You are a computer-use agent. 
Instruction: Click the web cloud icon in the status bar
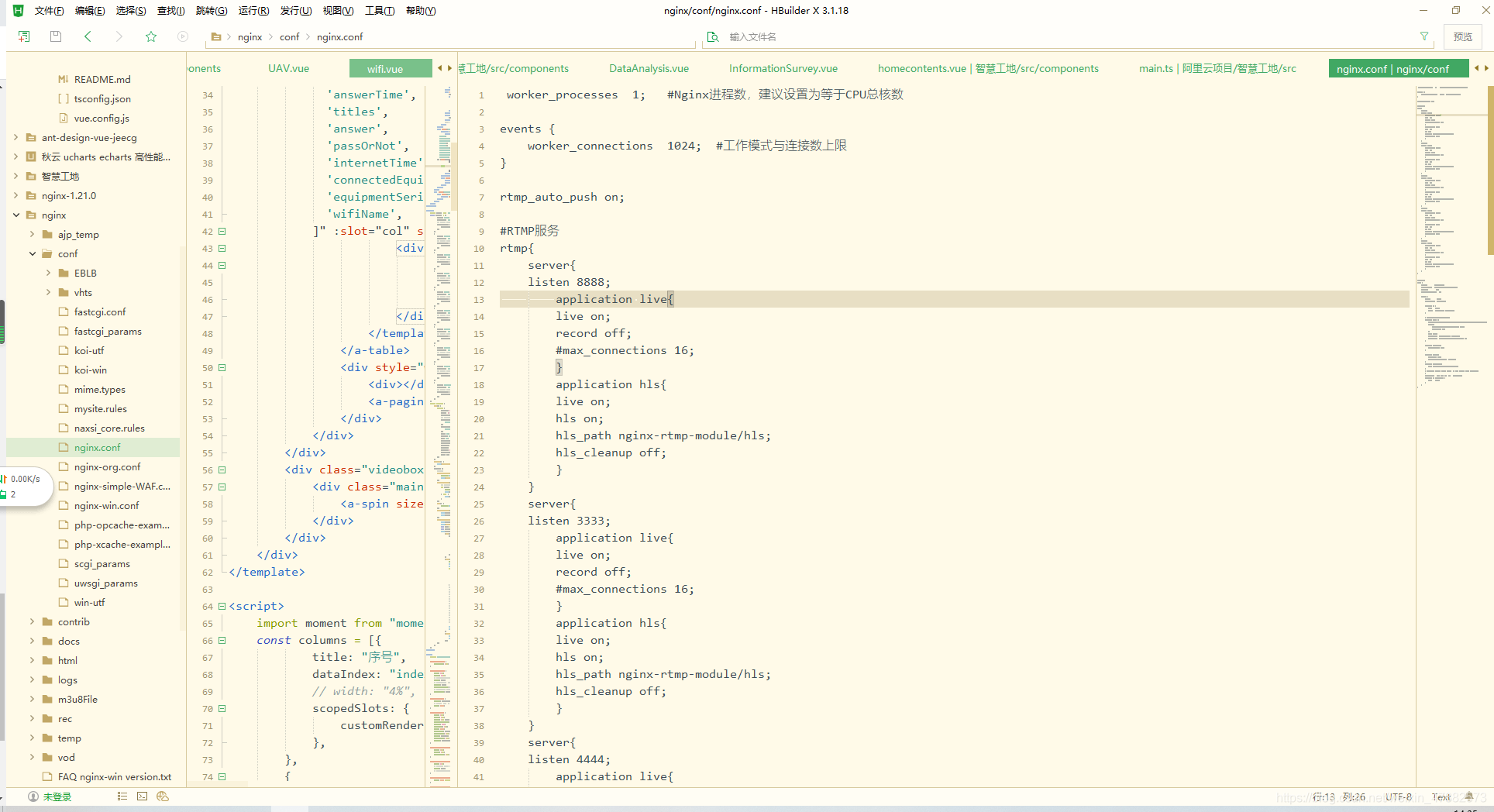point(163,797)
